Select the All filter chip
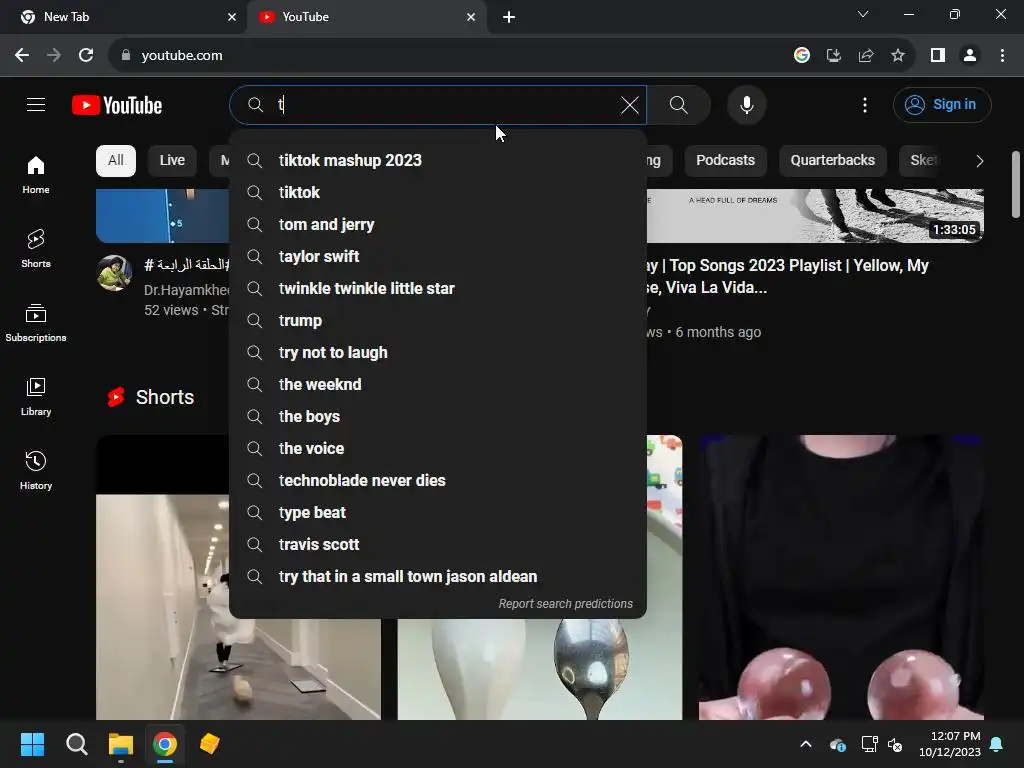This screenshot has width=1024, height=768. pyautogui.click(x=116, y=161)
